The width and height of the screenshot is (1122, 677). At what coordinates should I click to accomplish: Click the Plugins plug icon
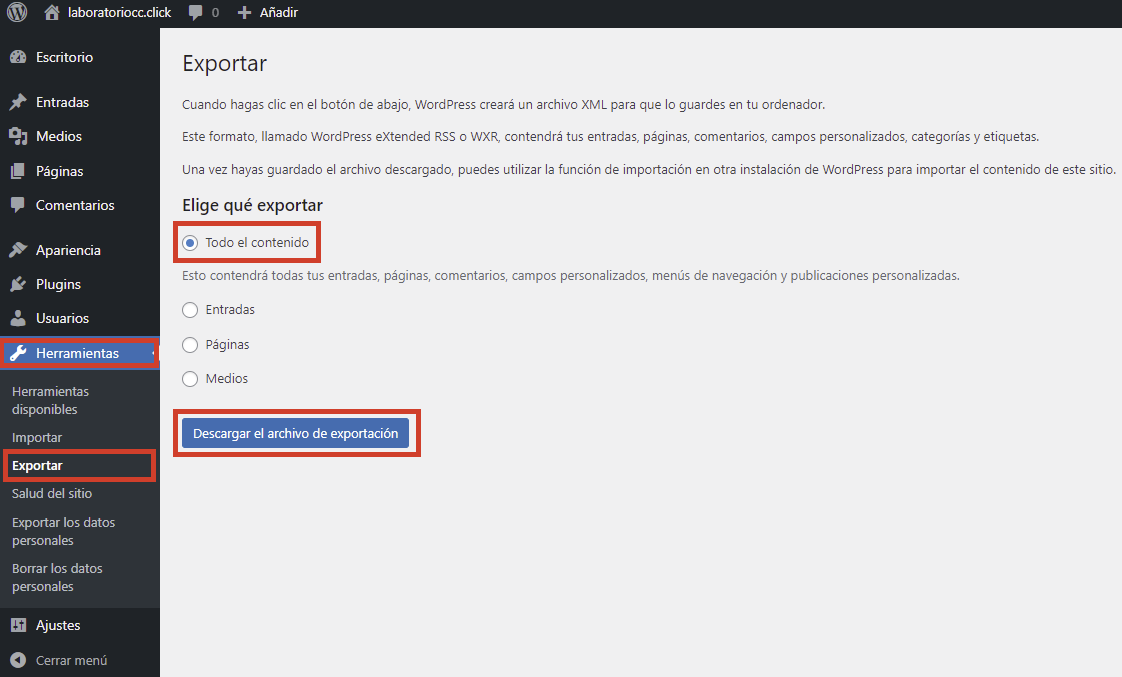coord(18,284)
